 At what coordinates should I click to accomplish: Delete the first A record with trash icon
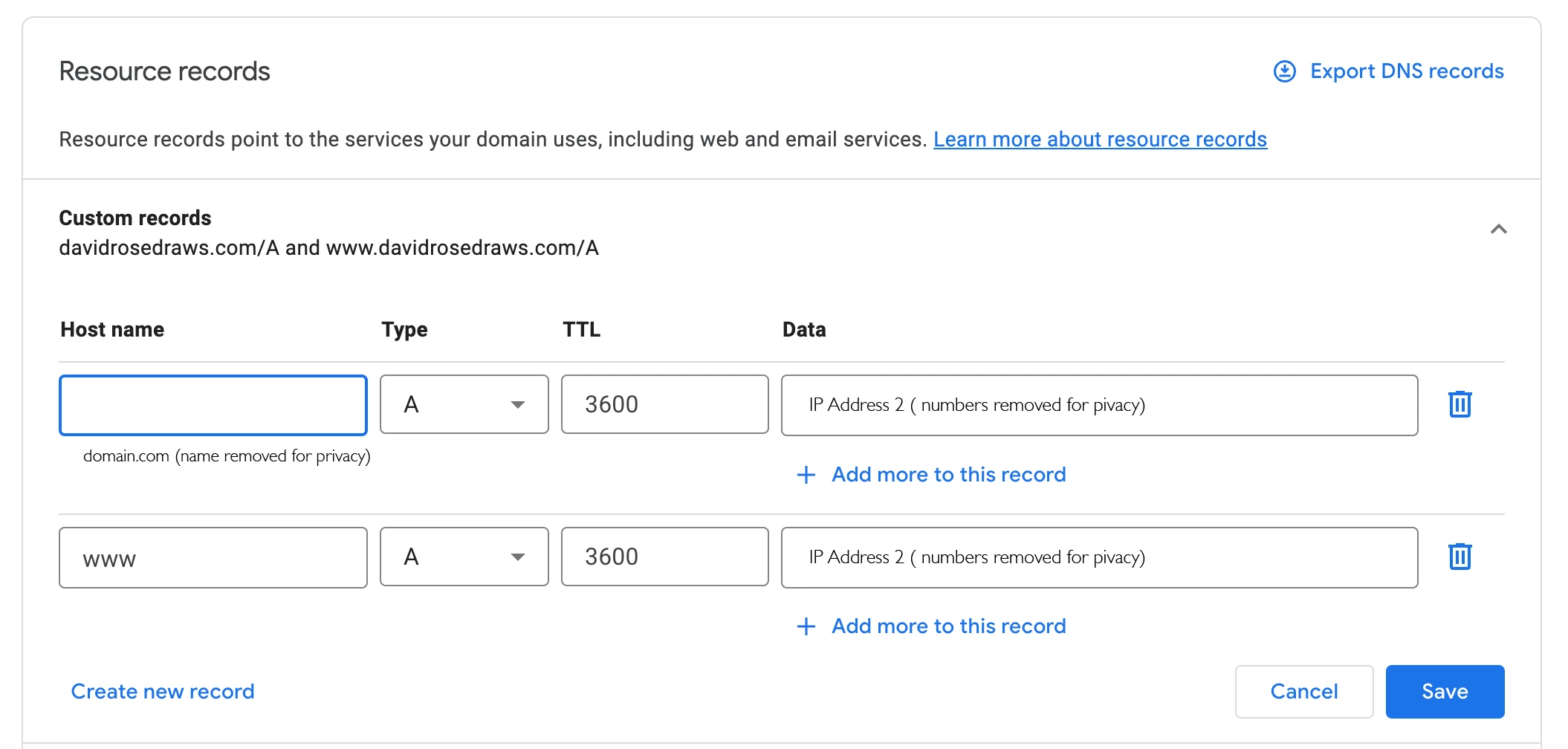[1460, 404]
